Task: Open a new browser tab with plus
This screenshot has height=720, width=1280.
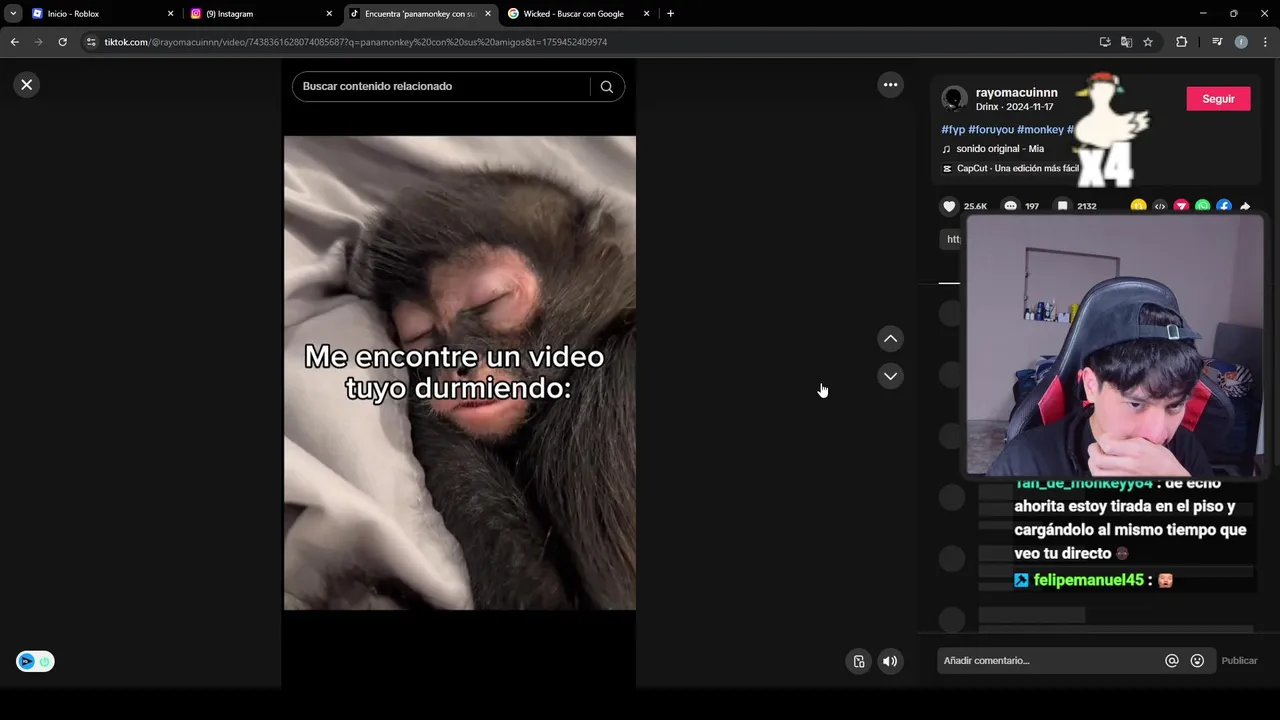Action: tap(670, 14)
